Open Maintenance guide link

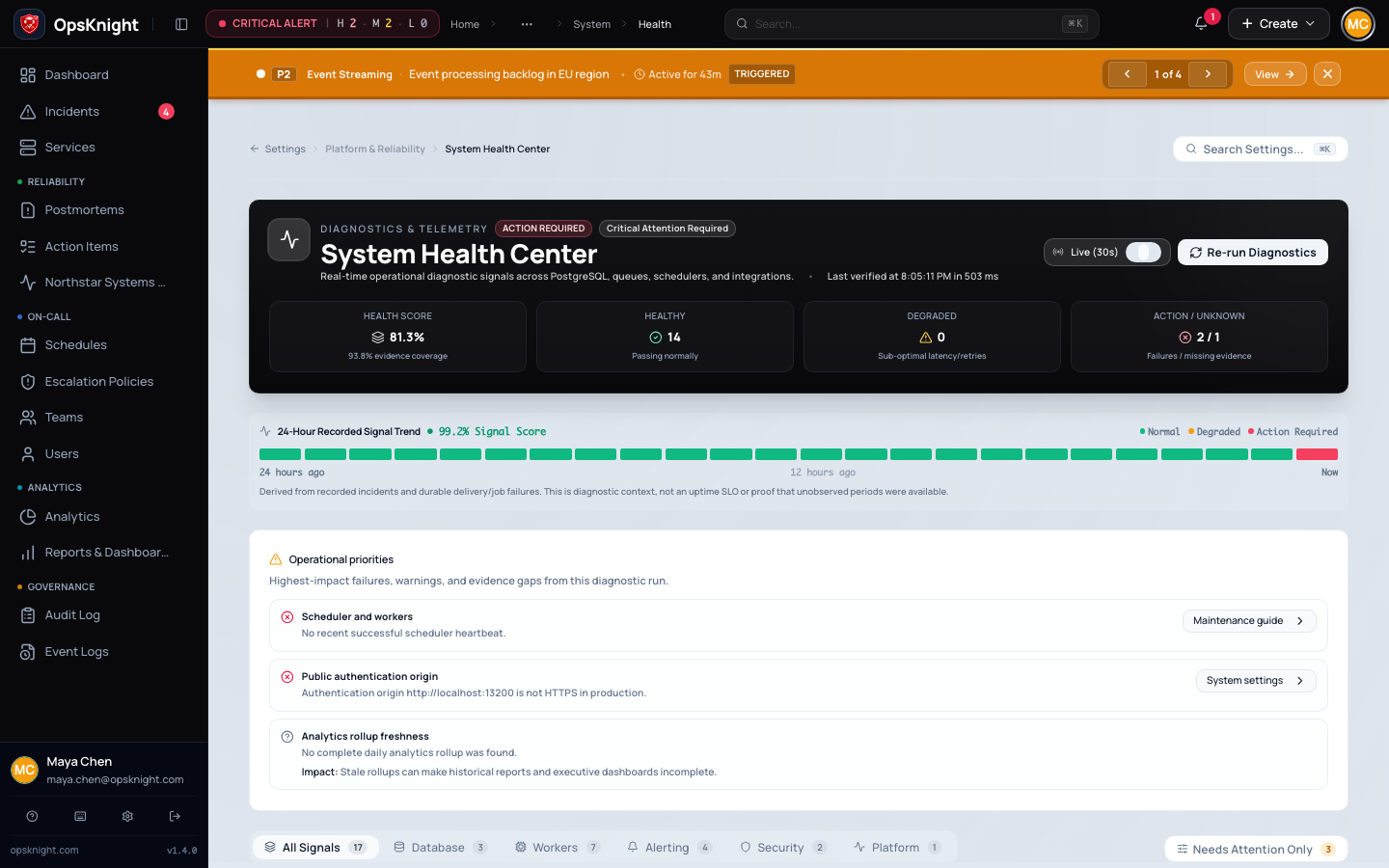(x=1249, y=621)
